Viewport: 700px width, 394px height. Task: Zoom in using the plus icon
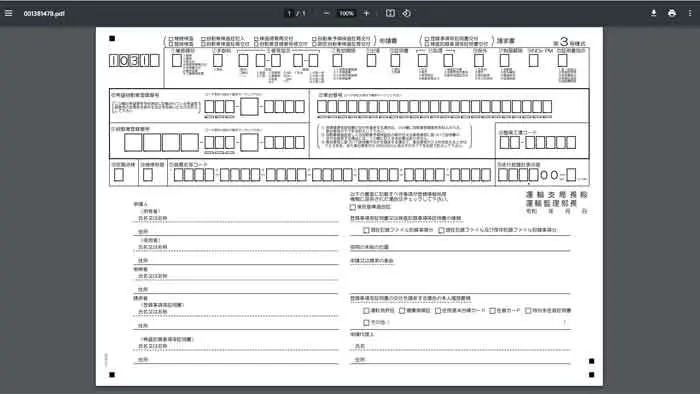(x=367, y=13)
